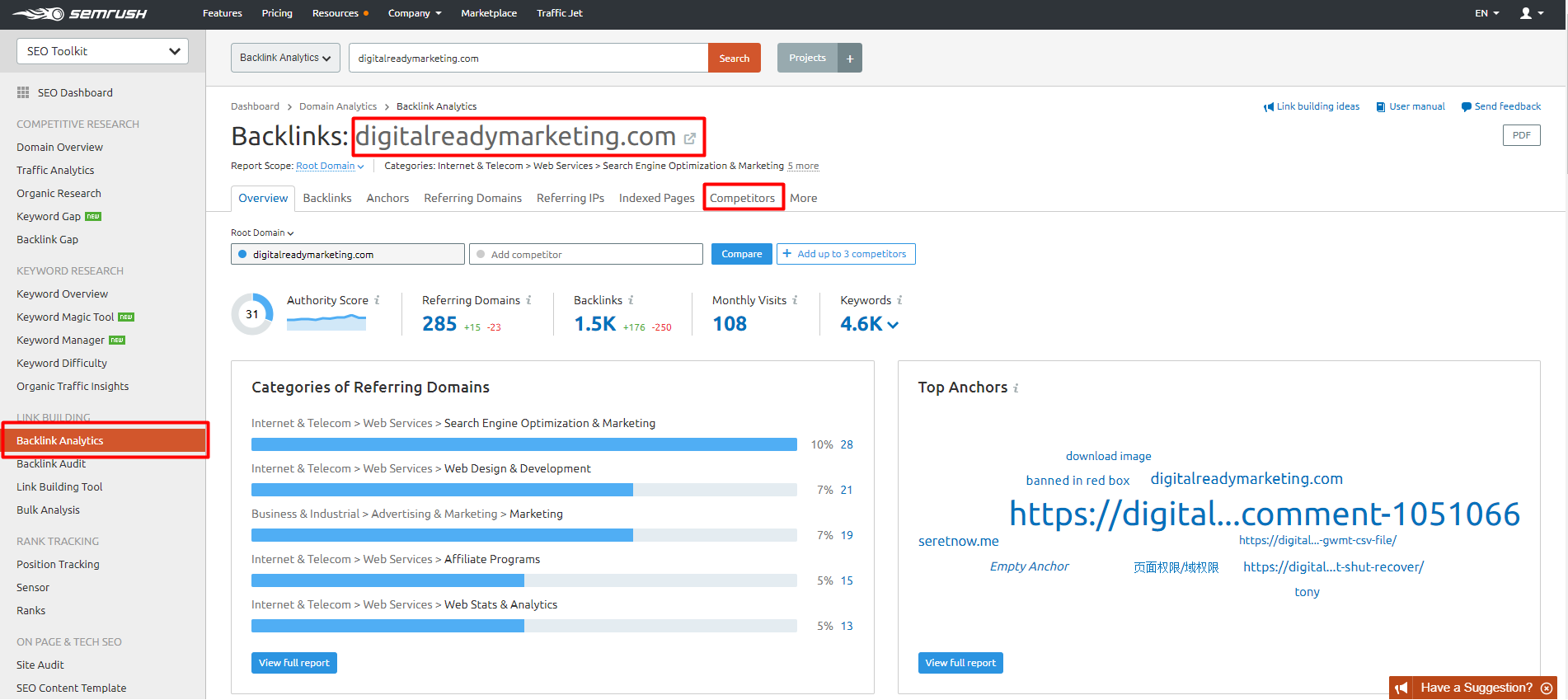The width and height of the screenshot is (1568, 700).
Task: Open the Backlink Analytics search type dropdown
Action: coord(285,59)
